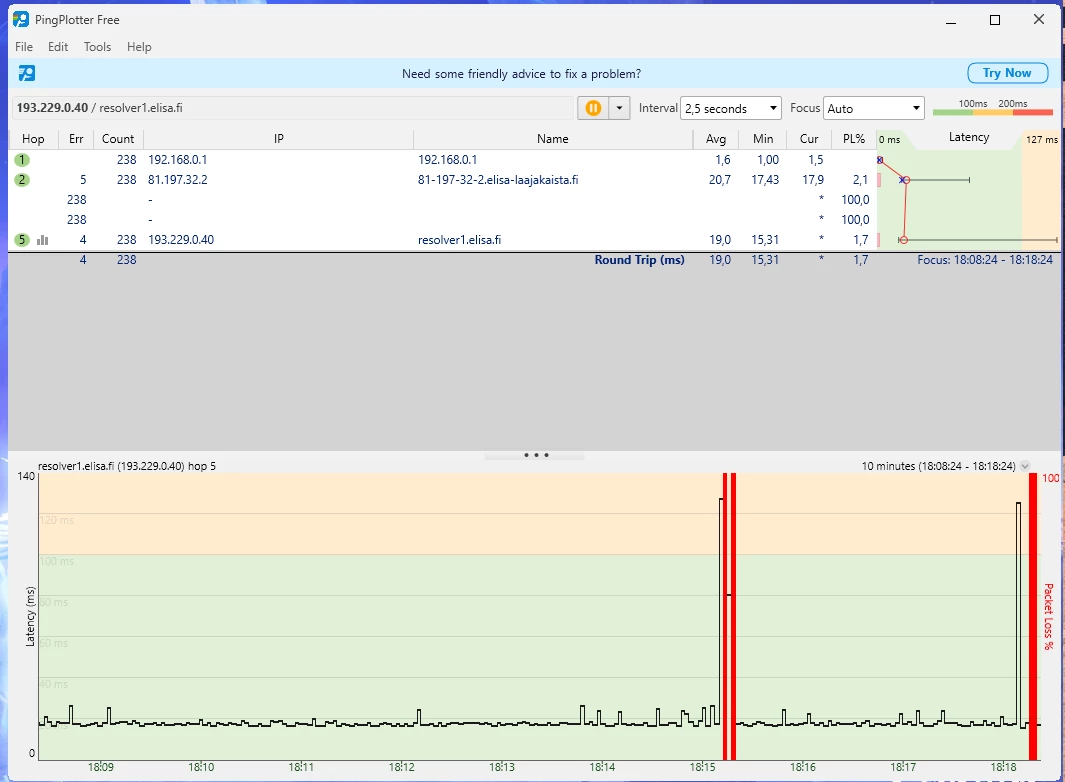The image size is (1065, 782).
Task: Select the green hop 1 circle
Action: (22, 160)
